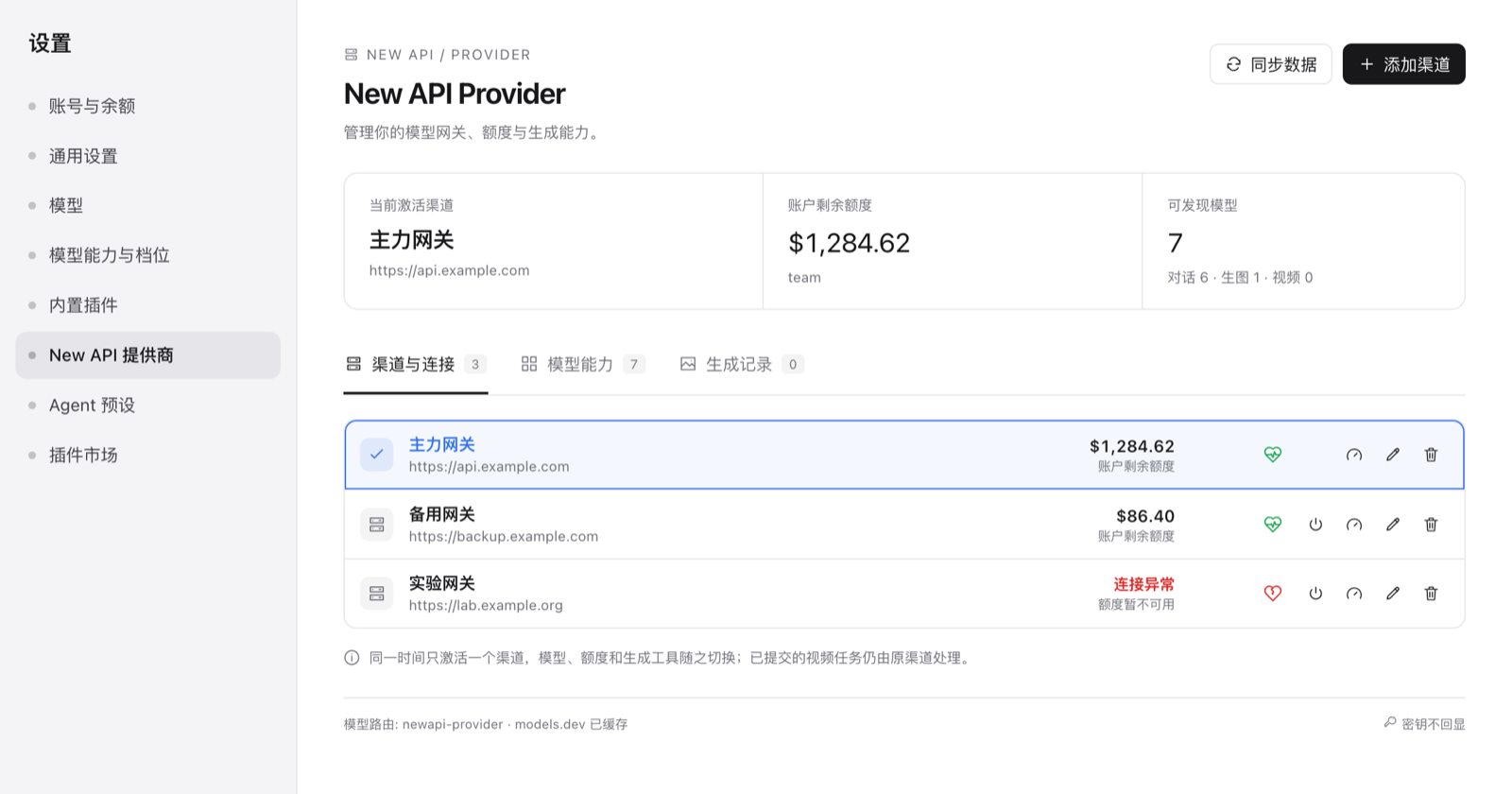
Task: Open Agent 预设 settings
Action: tap(148, 406)
